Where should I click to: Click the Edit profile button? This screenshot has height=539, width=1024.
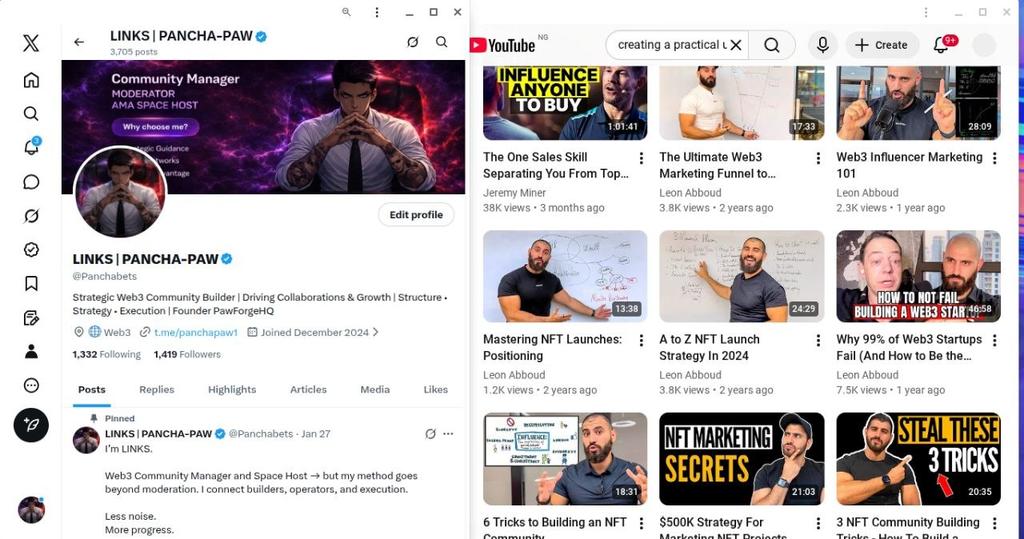point(416,214)
